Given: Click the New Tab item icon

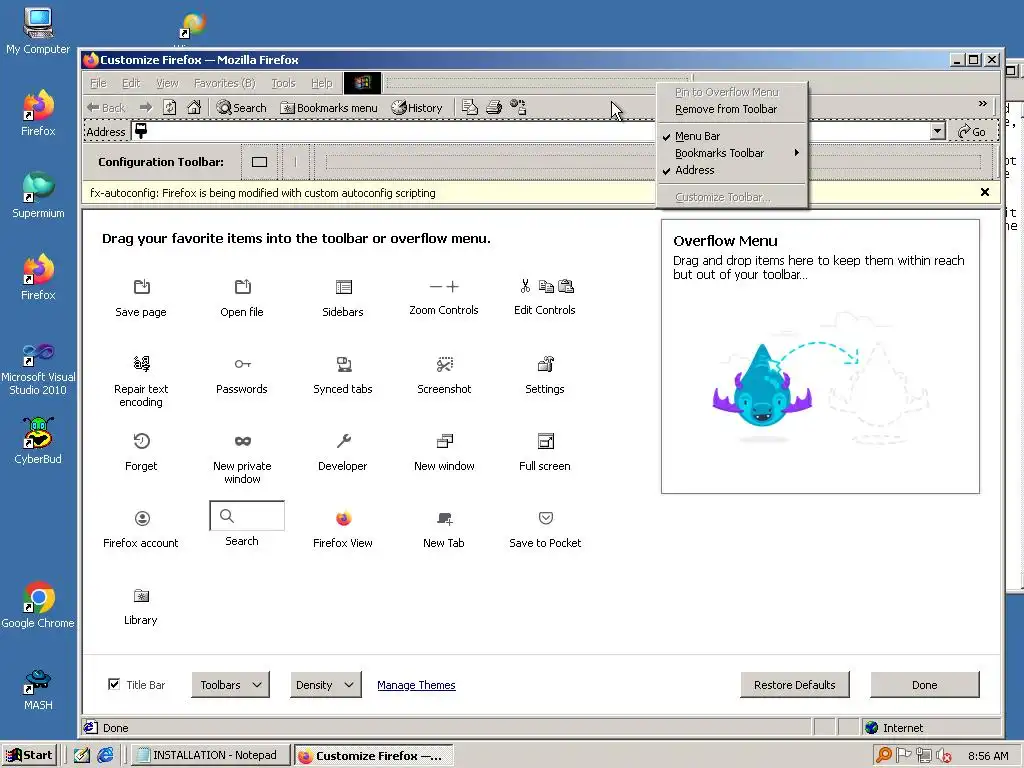Looking at the screenshot, I should pos(444,519).
